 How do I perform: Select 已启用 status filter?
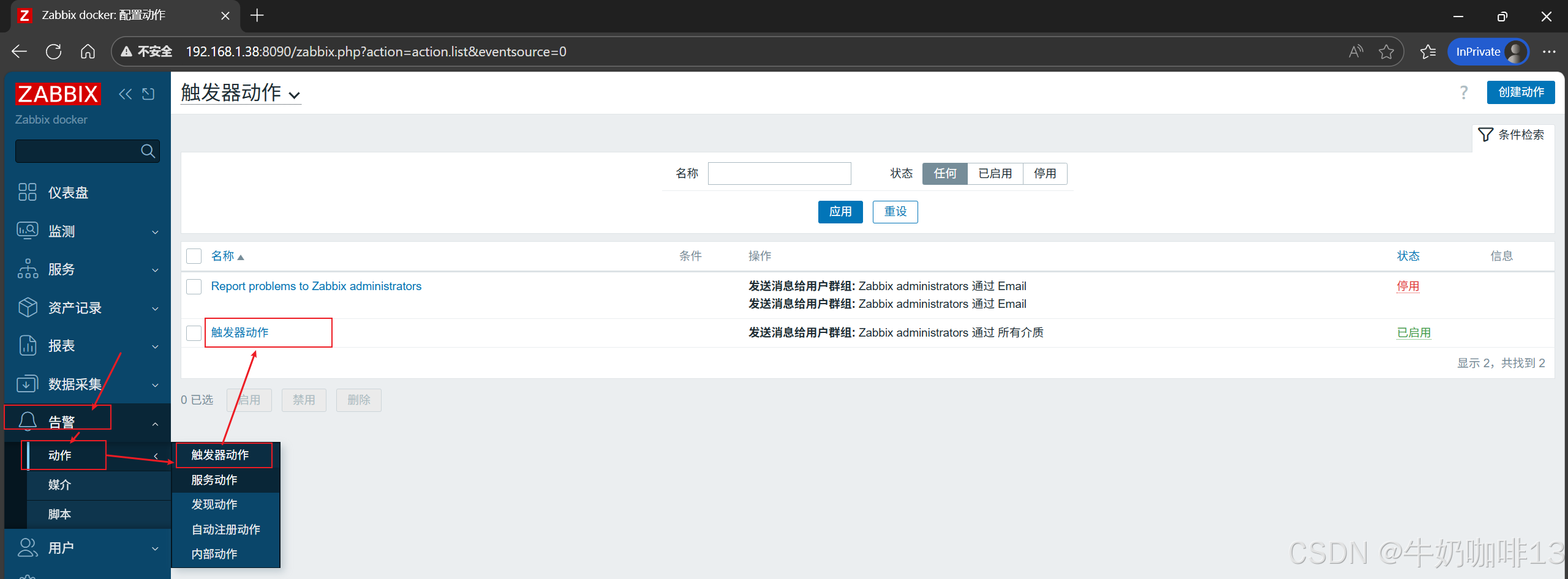(x=995, y=174)
